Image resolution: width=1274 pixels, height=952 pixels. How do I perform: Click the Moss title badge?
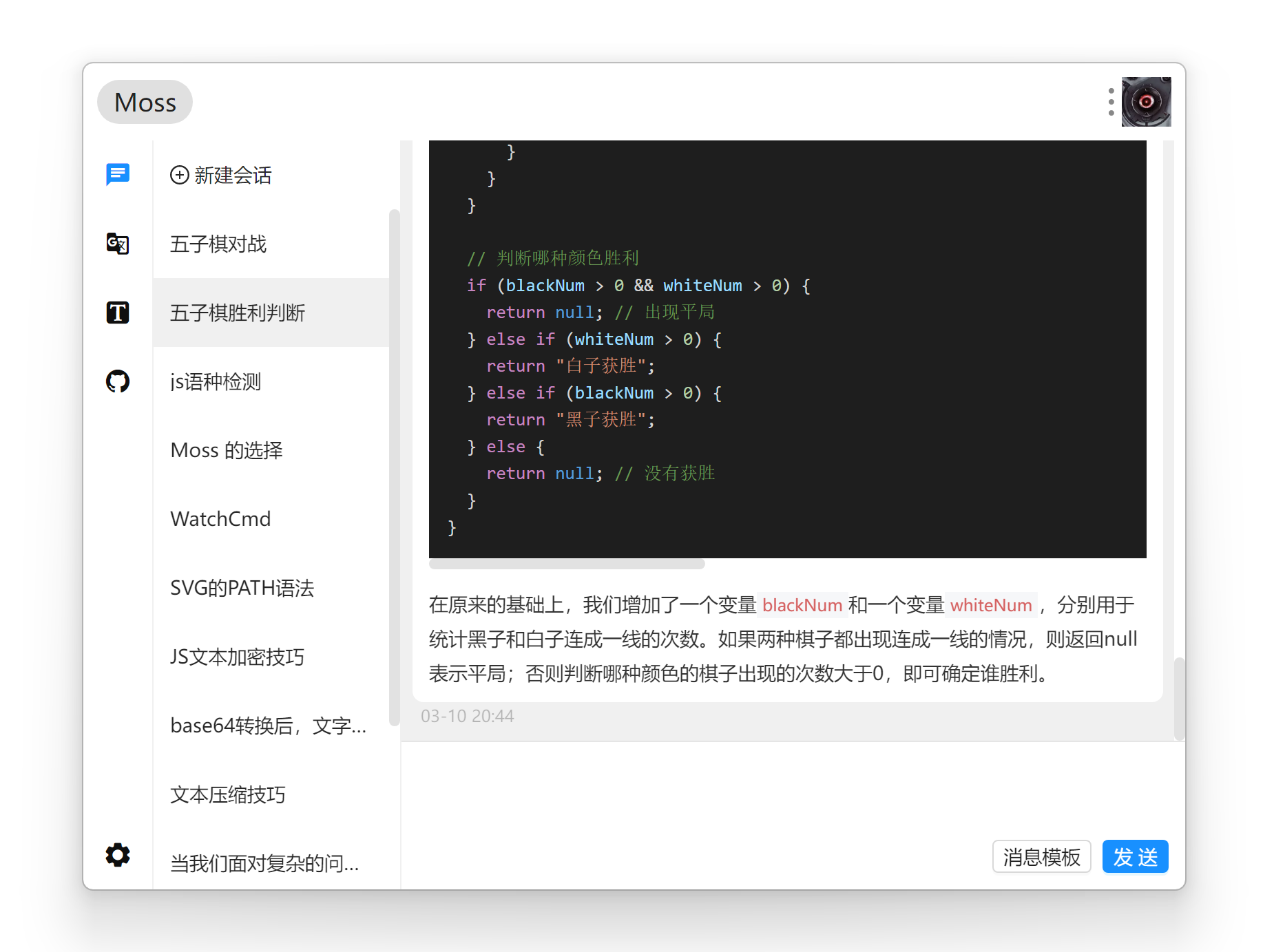point(145,102)
